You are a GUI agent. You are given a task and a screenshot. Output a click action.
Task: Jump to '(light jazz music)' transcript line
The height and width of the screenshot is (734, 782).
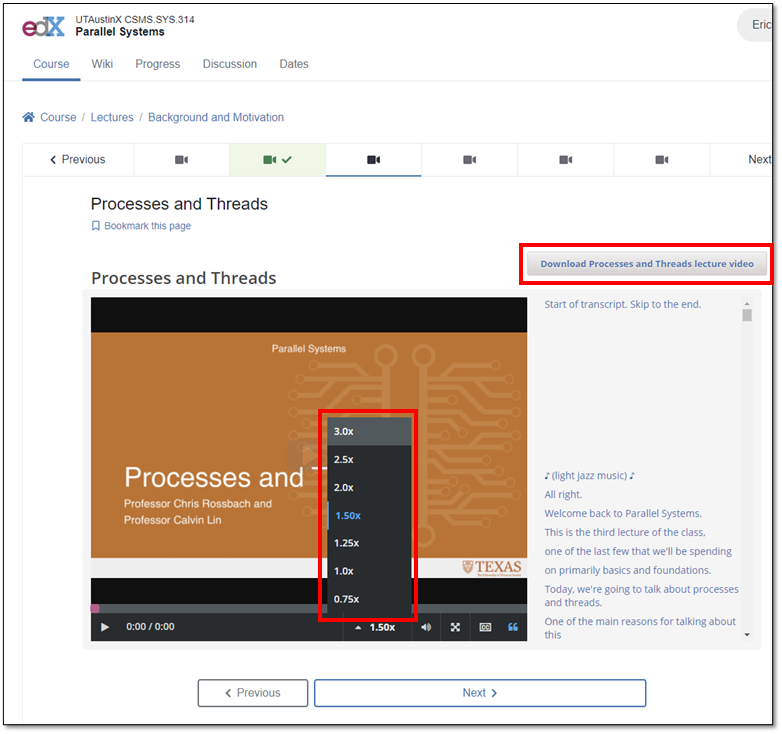point(589,475)
